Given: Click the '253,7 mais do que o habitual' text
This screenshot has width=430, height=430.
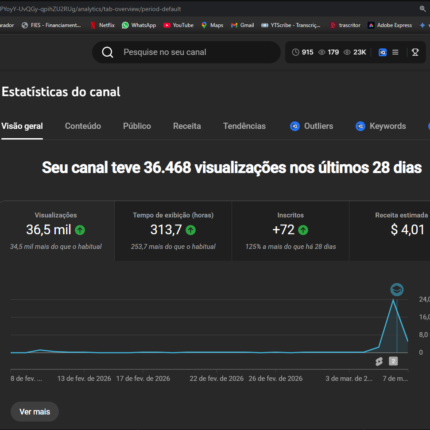Looking at the screenshot, I should [x=173, y=247].
